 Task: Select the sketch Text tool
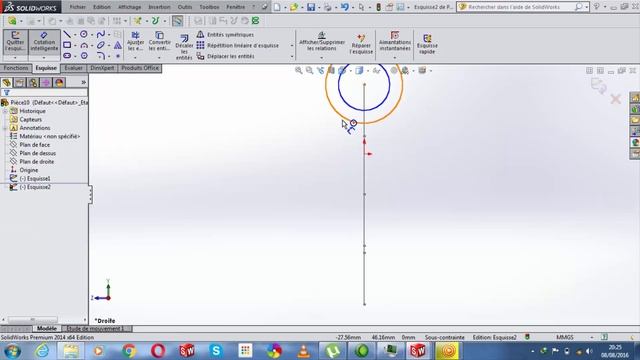click(x=118, y=45)
